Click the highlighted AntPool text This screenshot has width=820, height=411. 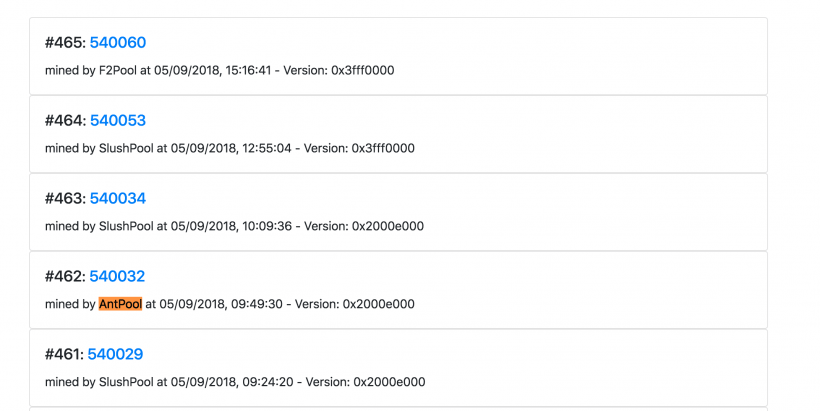pyautogui.click(x=120, y=304)
